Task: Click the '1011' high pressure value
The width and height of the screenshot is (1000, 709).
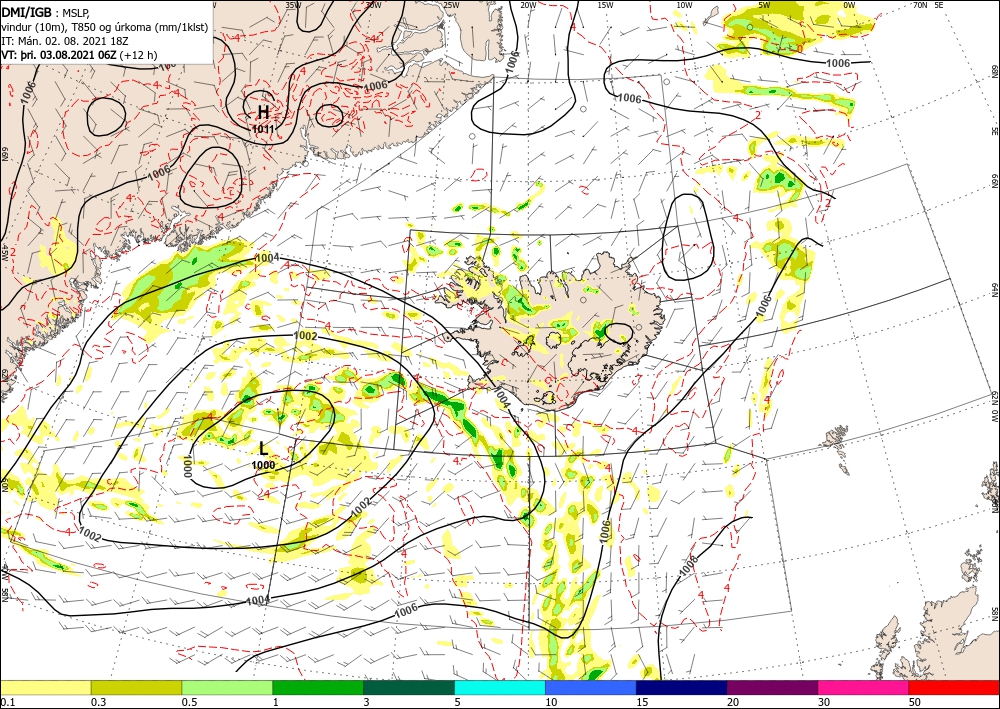Action: pos(263,129)
